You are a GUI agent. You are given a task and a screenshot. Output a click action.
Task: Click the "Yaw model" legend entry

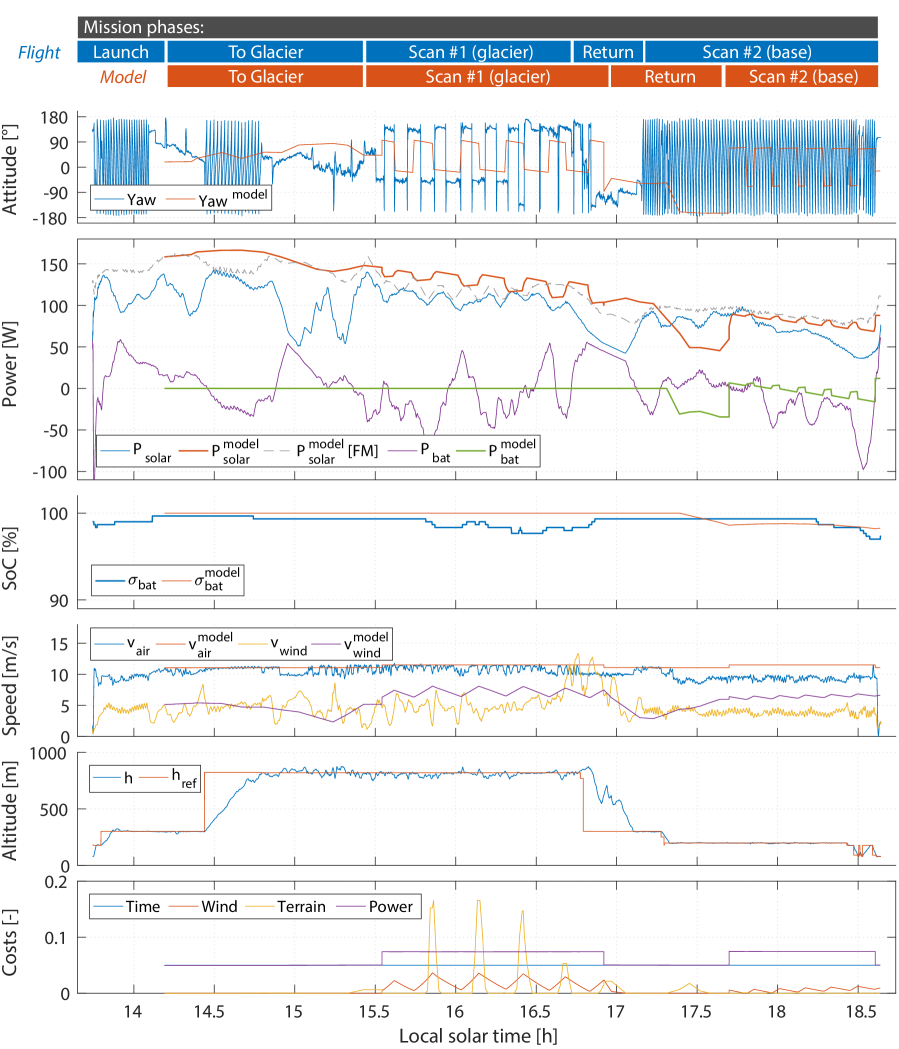[217, 199]
